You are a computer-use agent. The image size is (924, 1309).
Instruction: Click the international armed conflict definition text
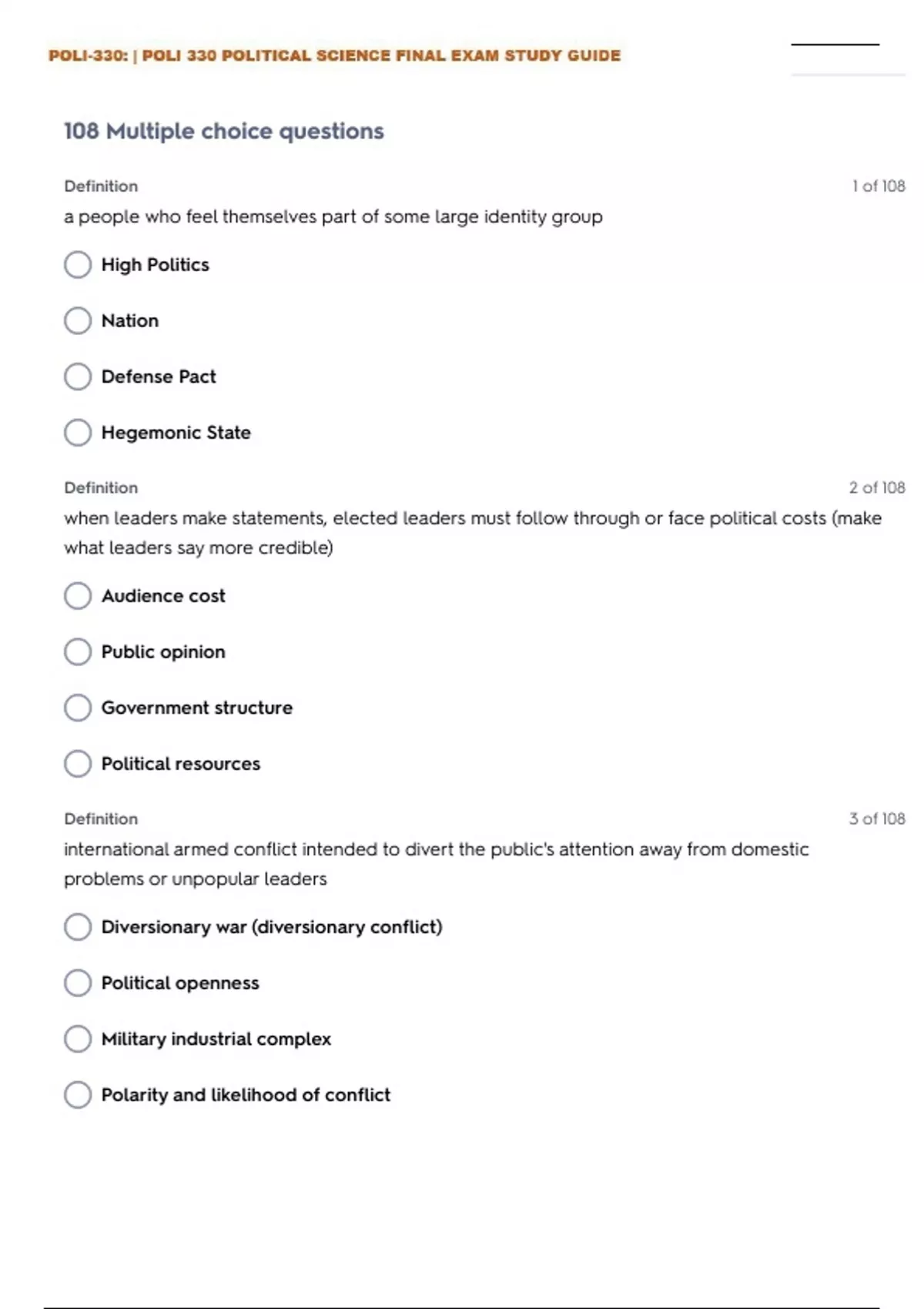pyautogui.click(x=435, y=864)
